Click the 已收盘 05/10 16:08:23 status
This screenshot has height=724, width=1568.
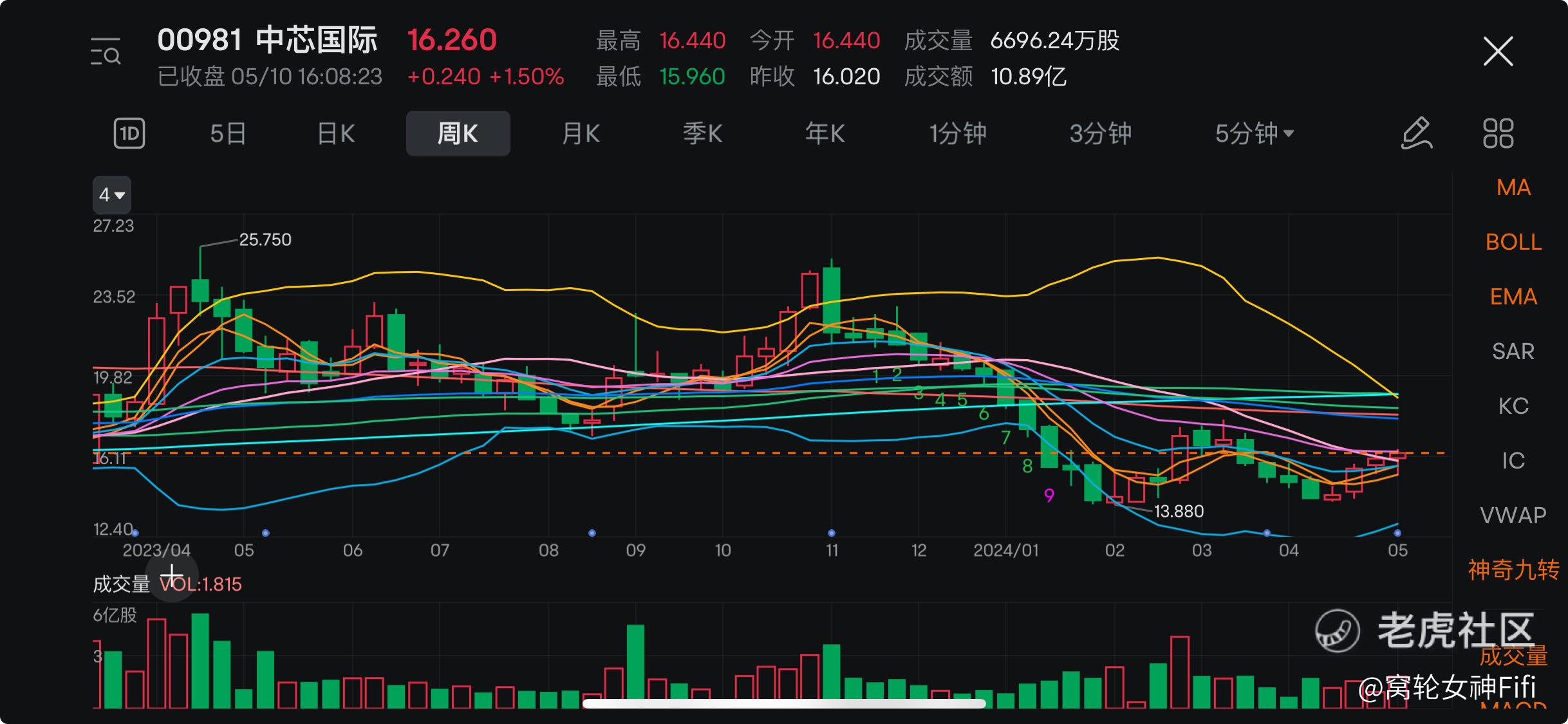pos(270,77)
